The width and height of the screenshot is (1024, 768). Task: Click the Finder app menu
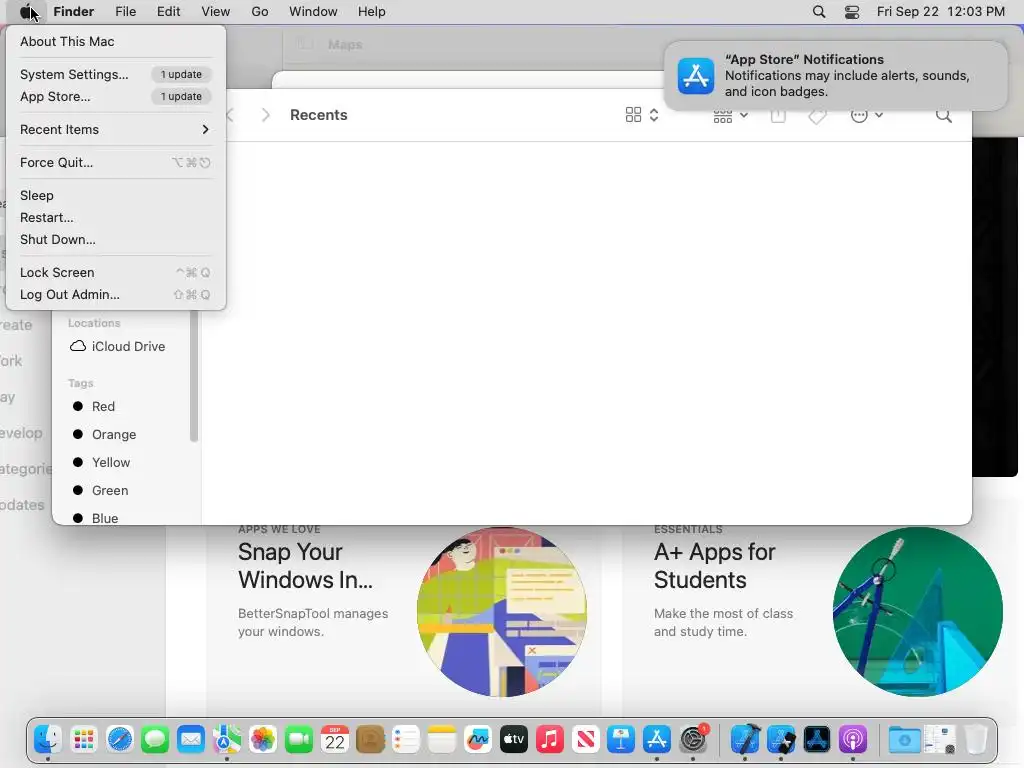(x=74, y=12)
